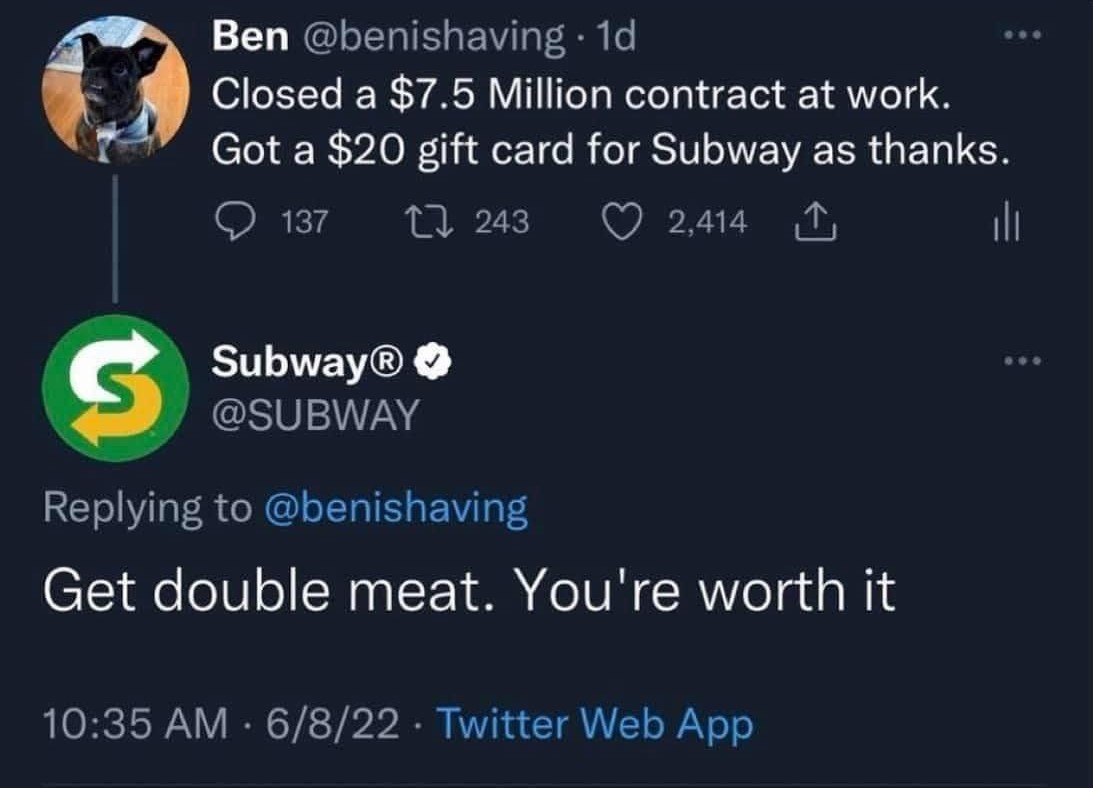The height and width of the screenshot is (788, 1093).
Task: Open the 10:35 AM 6/8/22 timestamp
Action: click(221, 723)
